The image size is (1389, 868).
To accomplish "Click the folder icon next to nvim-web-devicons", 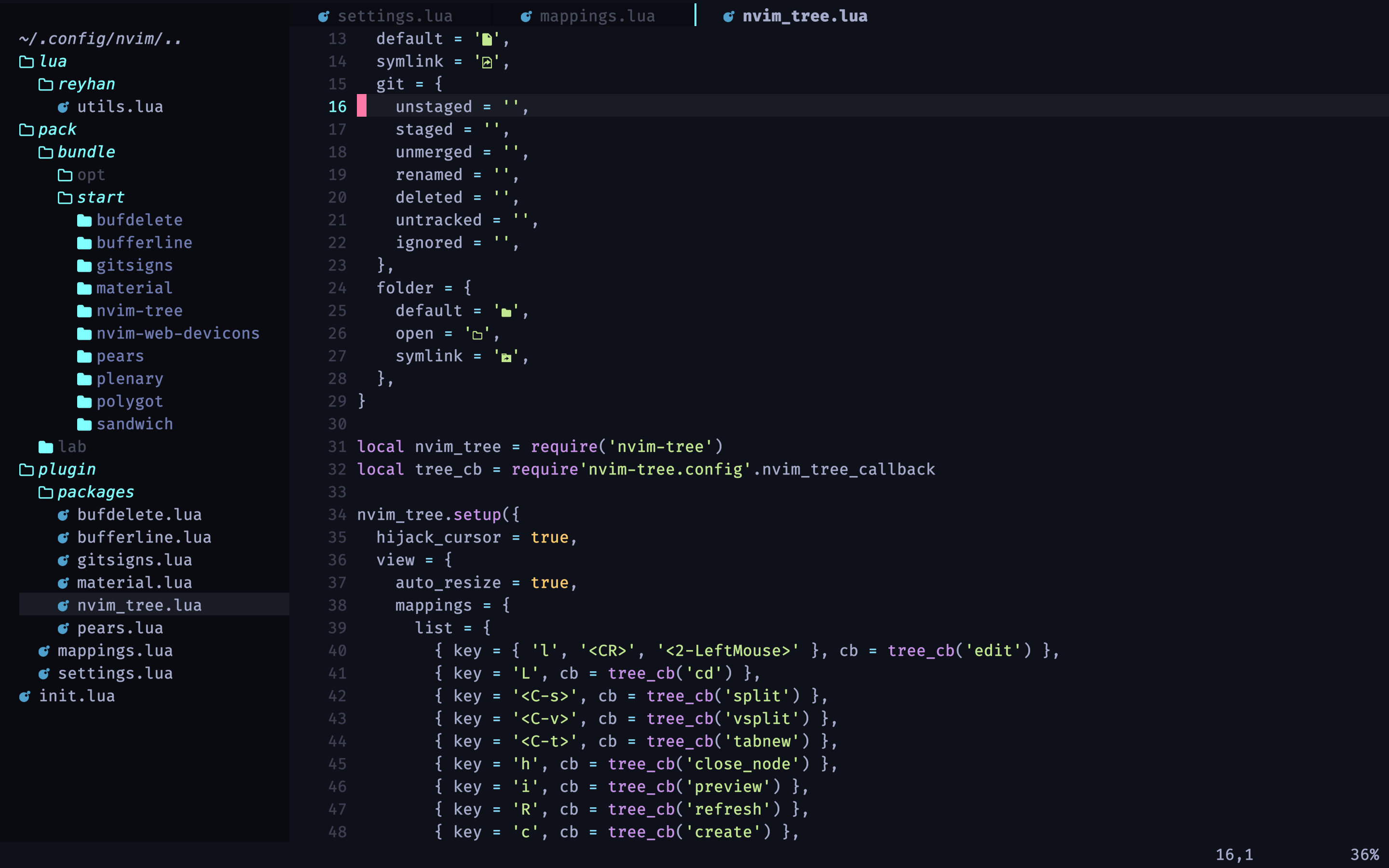I will coord(84,334).
